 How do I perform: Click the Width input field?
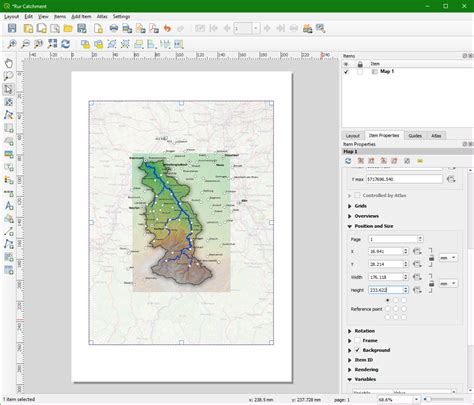click(x=386, y=277)
